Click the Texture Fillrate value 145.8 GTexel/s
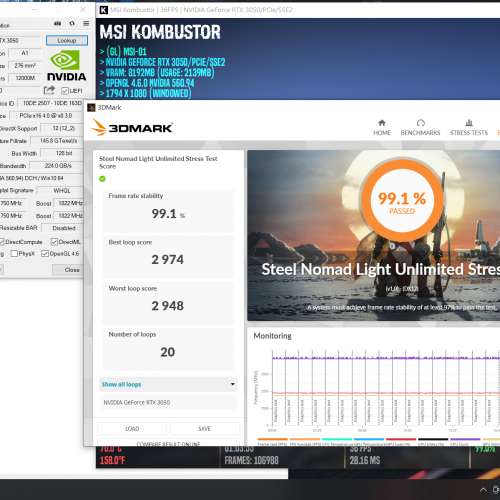 coord(57,141)
